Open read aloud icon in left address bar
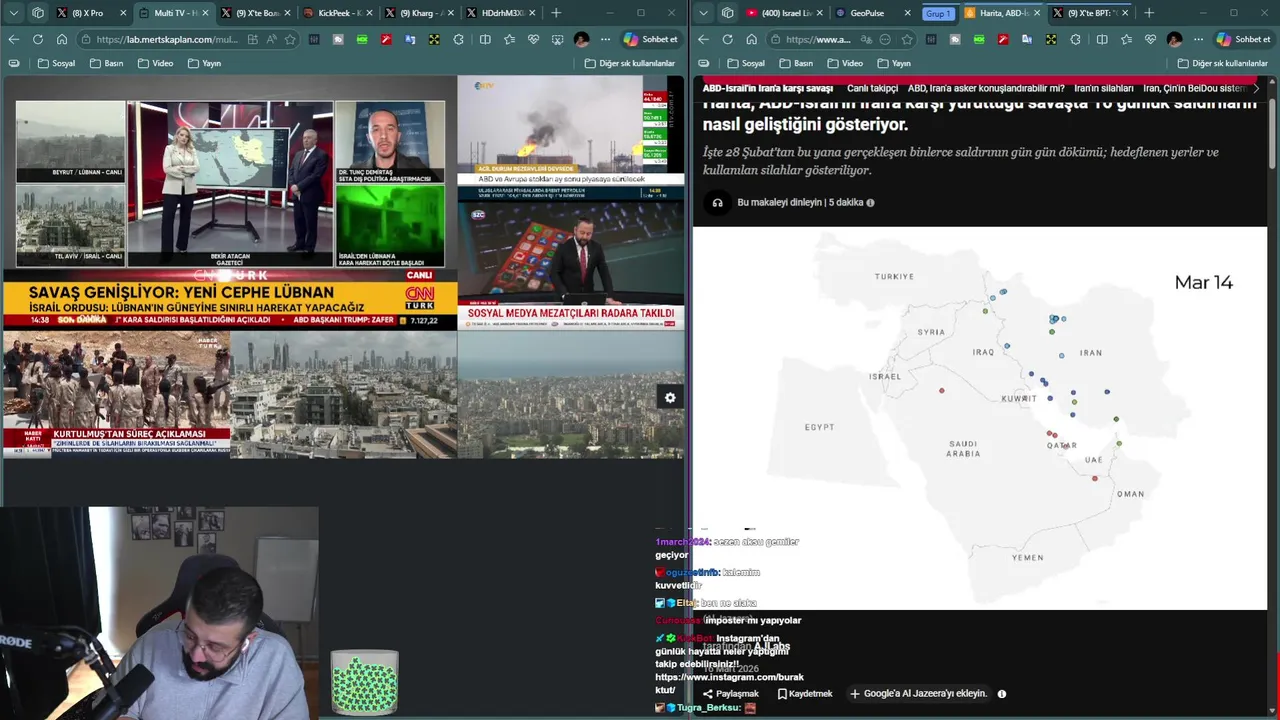Viewport: 1280px width, 720px height. coord(271,39)
